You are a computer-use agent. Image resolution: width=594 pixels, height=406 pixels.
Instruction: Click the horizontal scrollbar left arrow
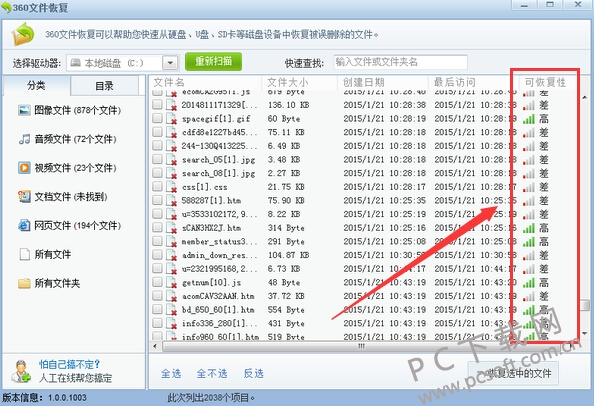click(x=155, y=346)
